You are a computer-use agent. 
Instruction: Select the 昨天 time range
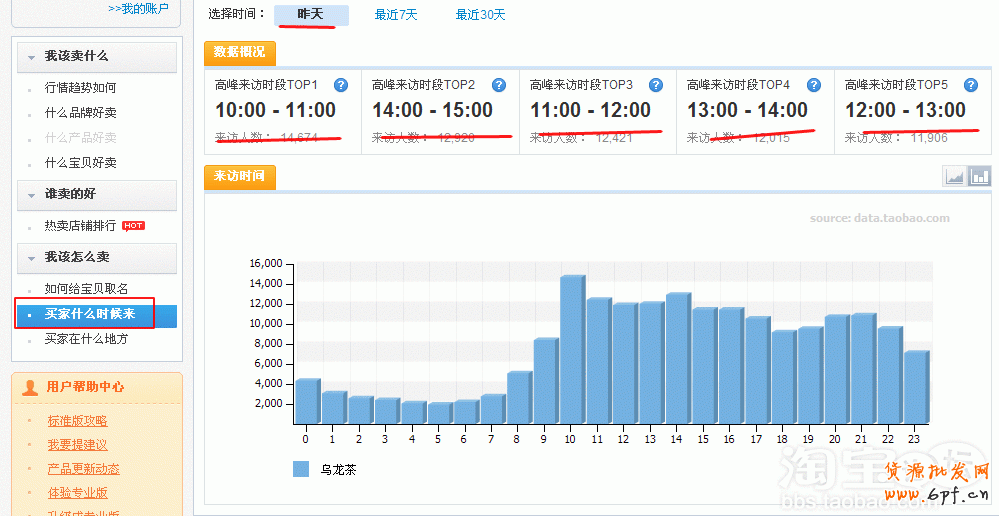point(311,15)
